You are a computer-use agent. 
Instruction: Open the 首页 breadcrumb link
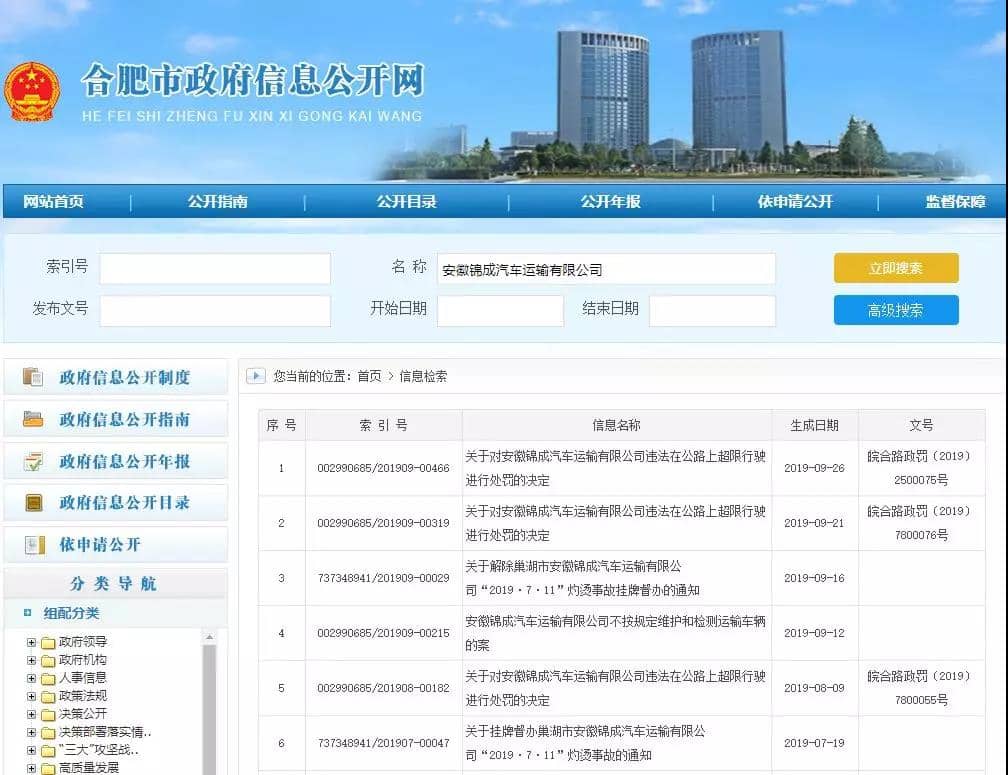[x=369, y=376]
